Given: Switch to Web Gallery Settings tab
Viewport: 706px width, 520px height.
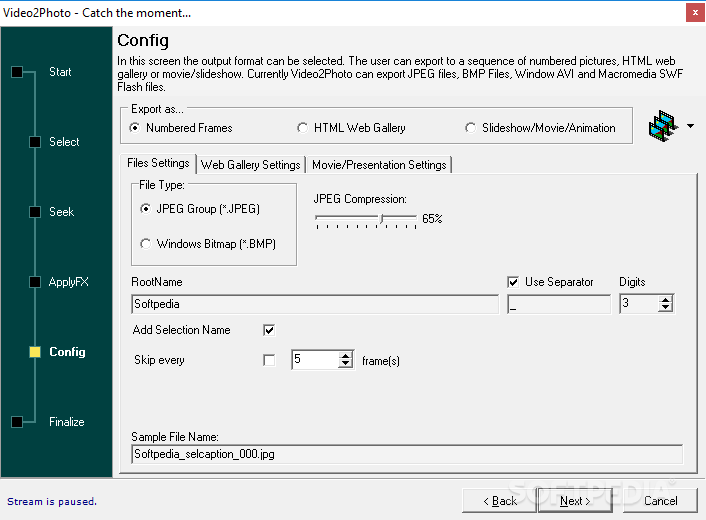Looking at the screenshot, I should click(x=251, y=165).
